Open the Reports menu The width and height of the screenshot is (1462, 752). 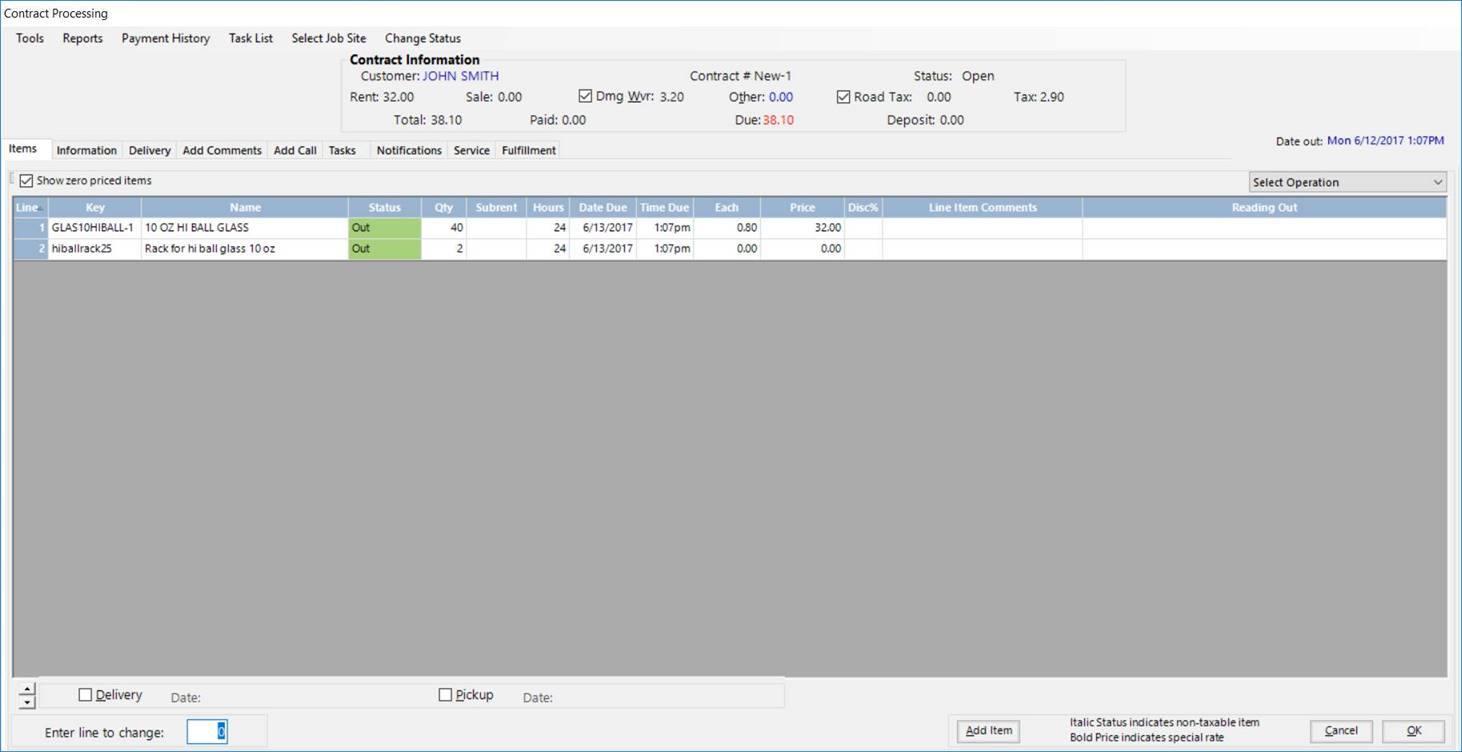[82, 38]
